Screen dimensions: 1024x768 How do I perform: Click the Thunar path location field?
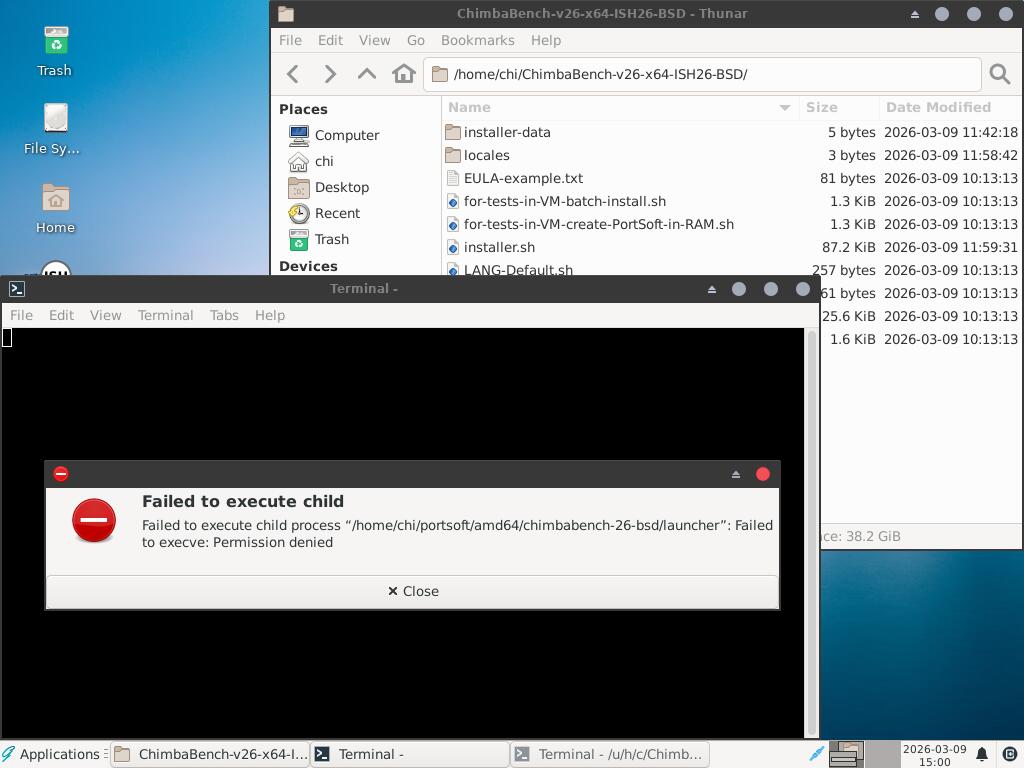coord(702,74)
